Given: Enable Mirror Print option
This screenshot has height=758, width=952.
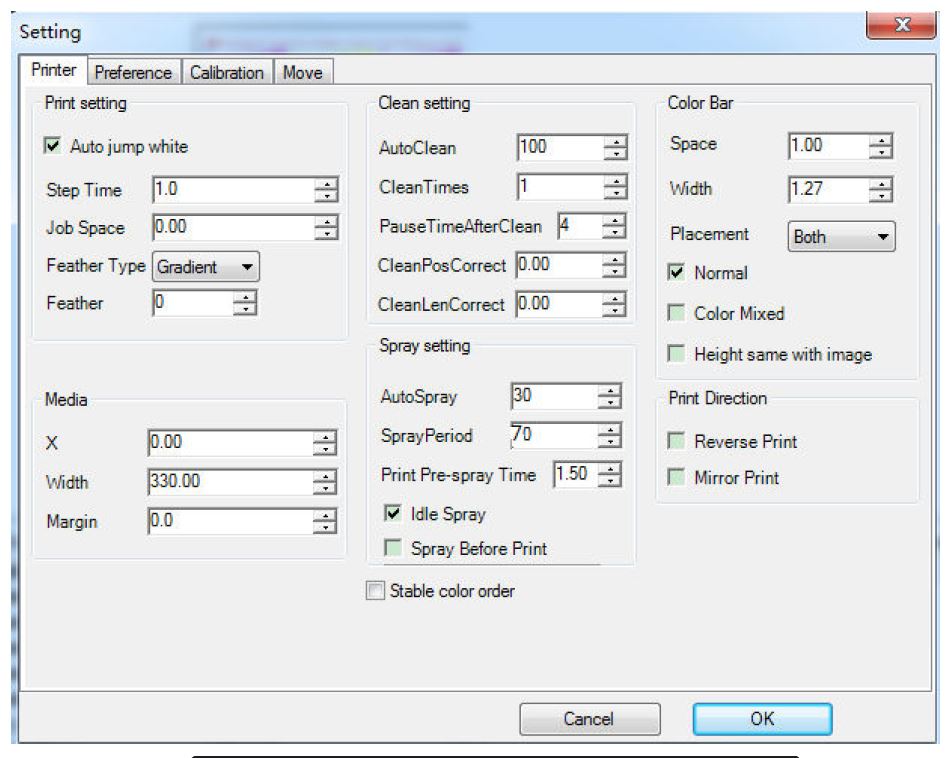Looking at the screenshot, I should tap(676, 478).
